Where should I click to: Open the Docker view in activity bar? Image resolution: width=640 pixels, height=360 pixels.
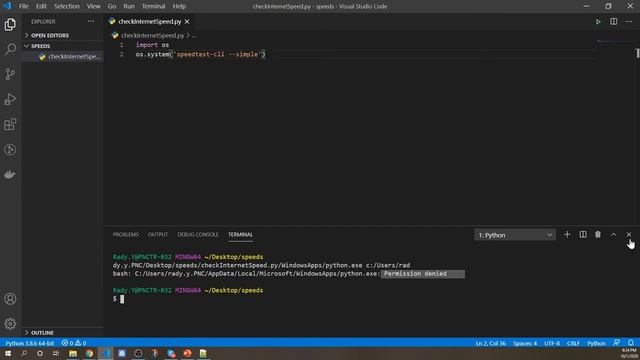(x=10, y=175)
